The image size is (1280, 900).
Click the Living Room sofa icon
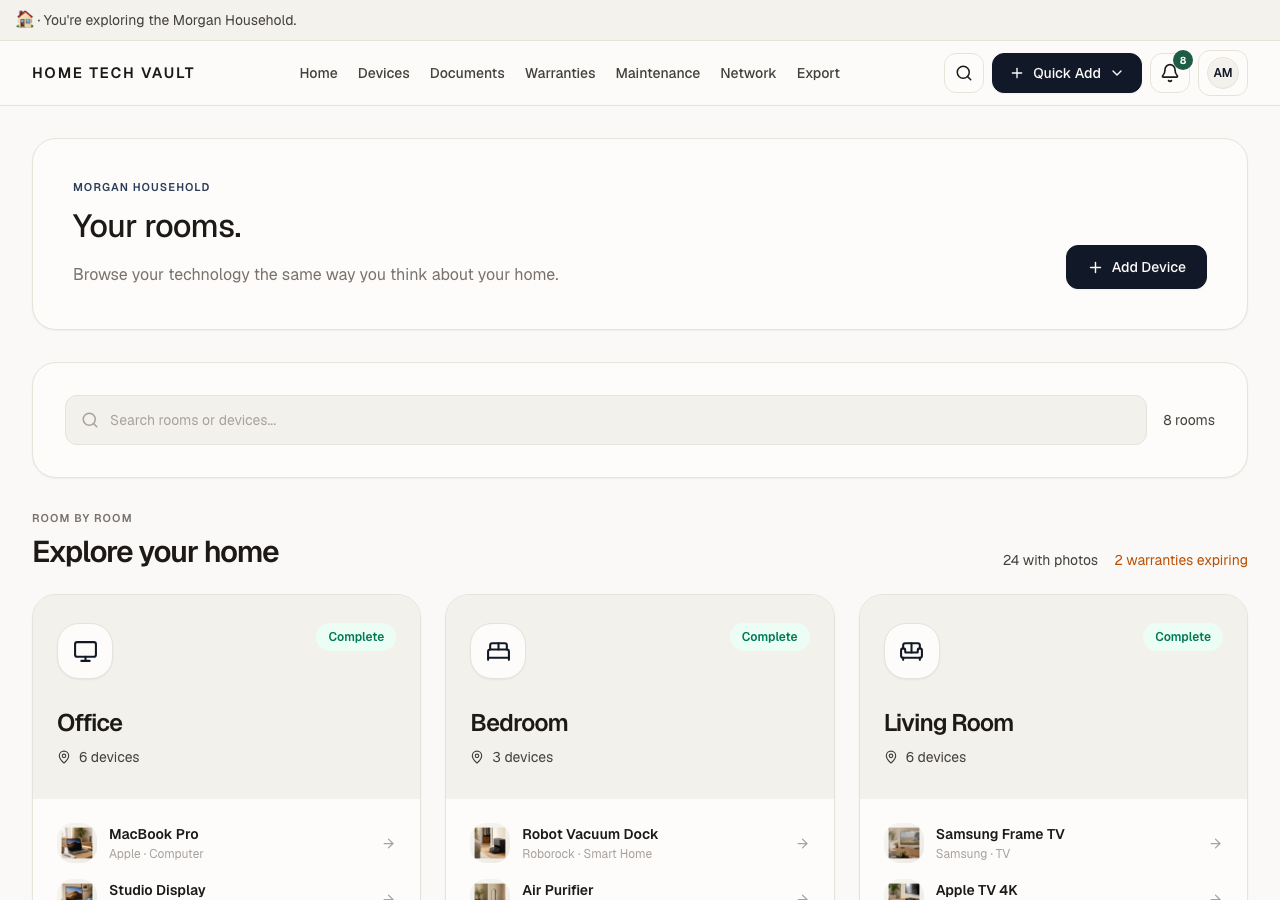point(912,651)
